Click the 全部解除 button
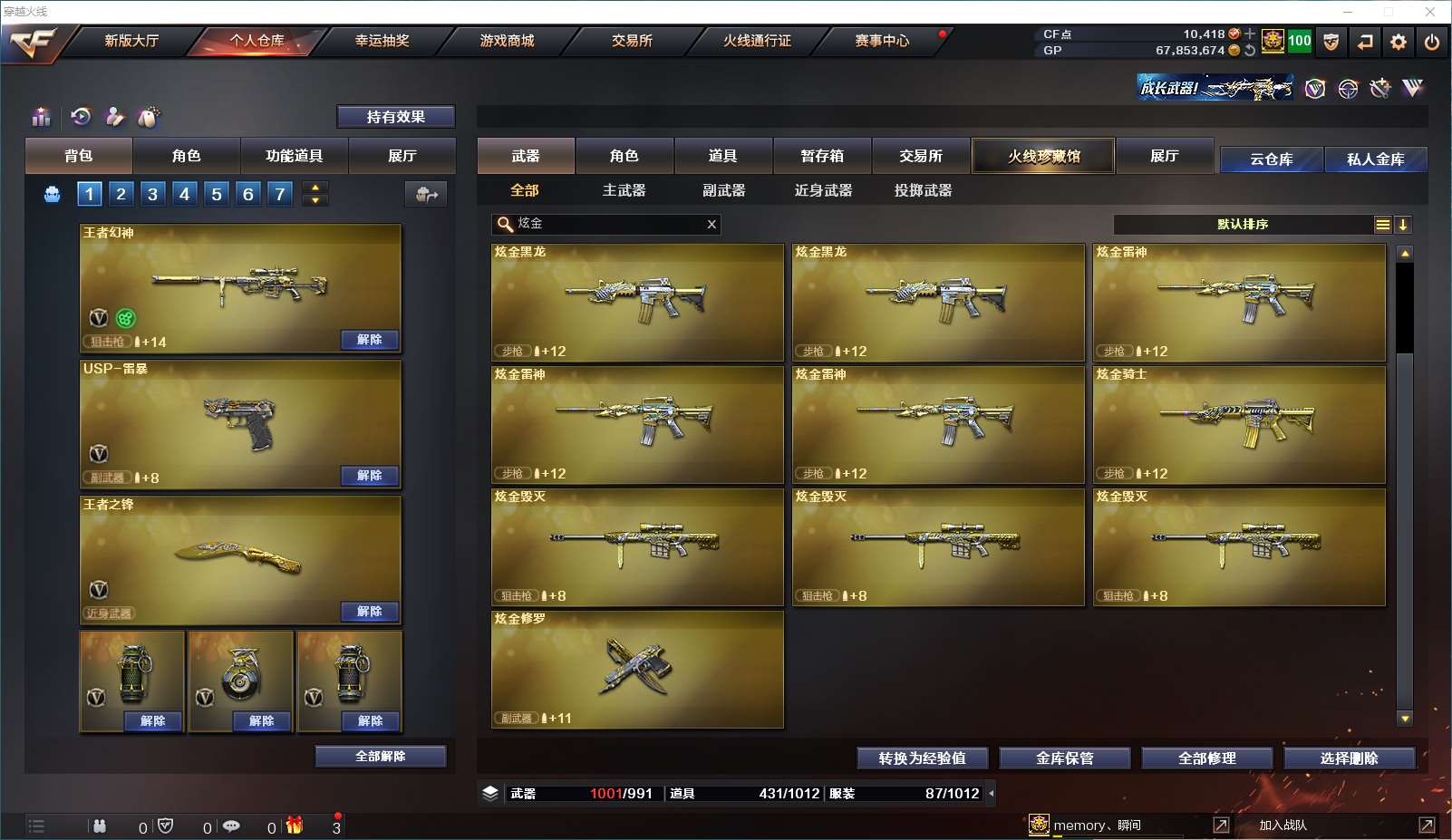This screenshot has width=1452, height=840. click(x=381, y=757)
